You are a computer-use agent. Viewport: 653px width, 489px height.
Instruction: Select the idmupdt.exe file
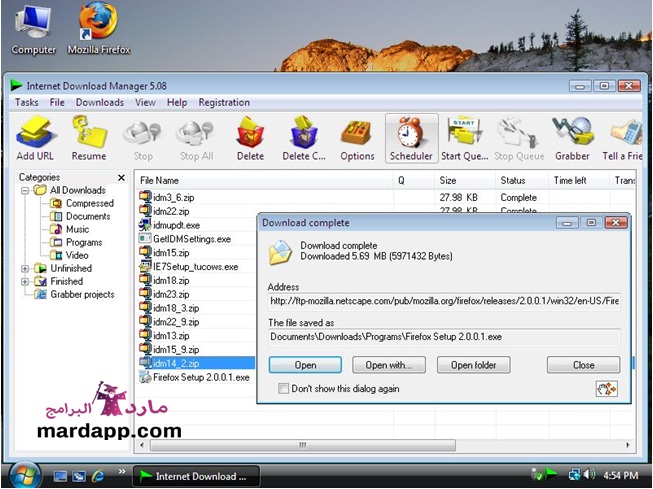coord(170,225)
